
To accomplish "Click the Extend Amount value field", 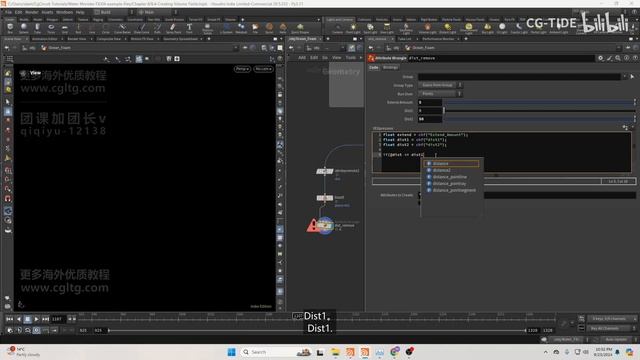I will (x=430, y=102).
